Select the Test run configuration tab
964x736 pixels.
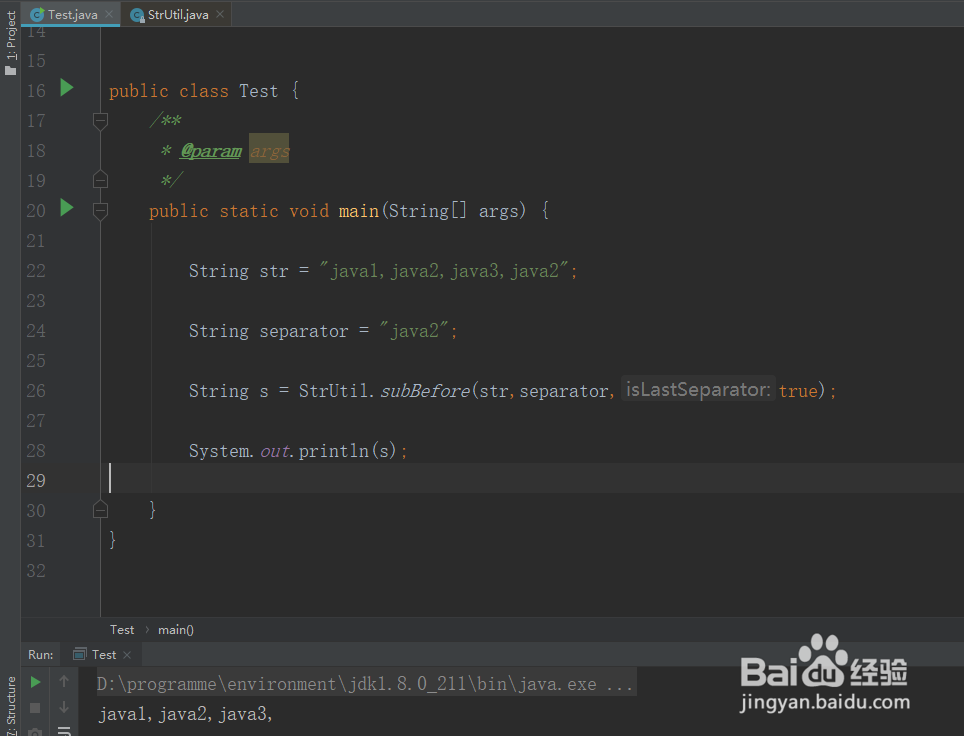(x=103, y=655)
